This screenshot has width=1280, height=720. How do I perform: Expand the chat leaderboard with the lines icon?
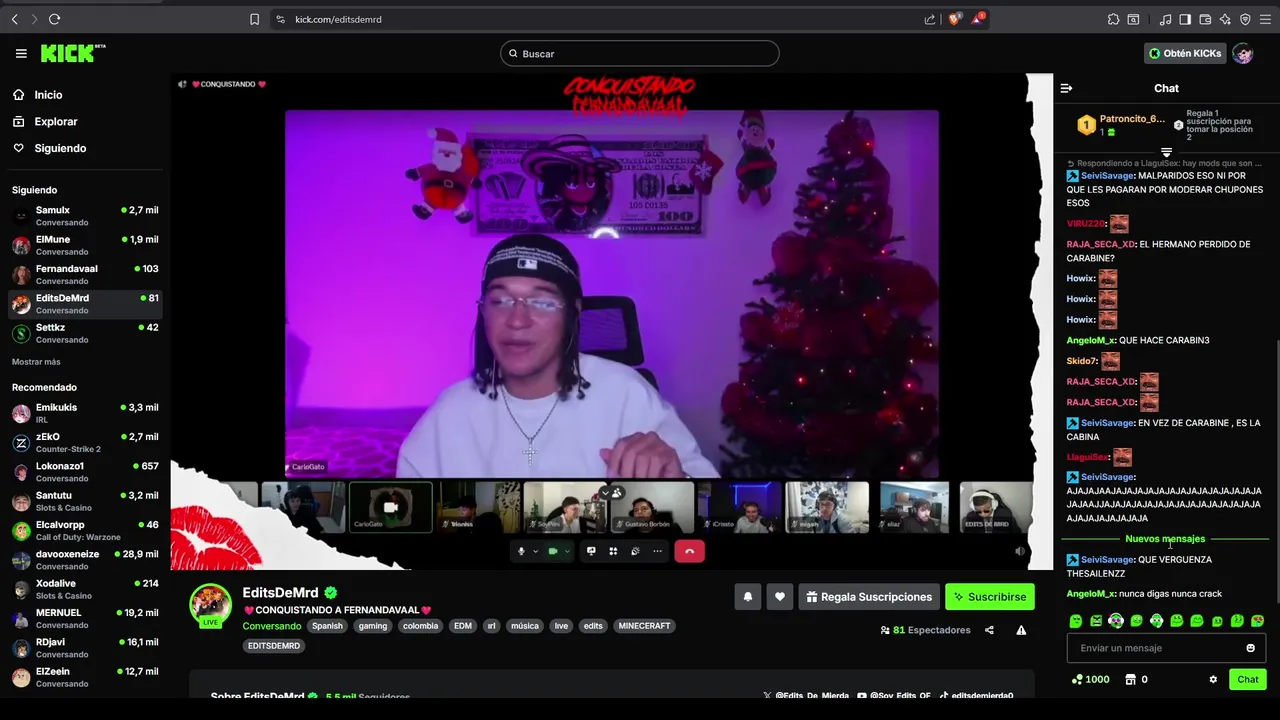(1166, 152)
